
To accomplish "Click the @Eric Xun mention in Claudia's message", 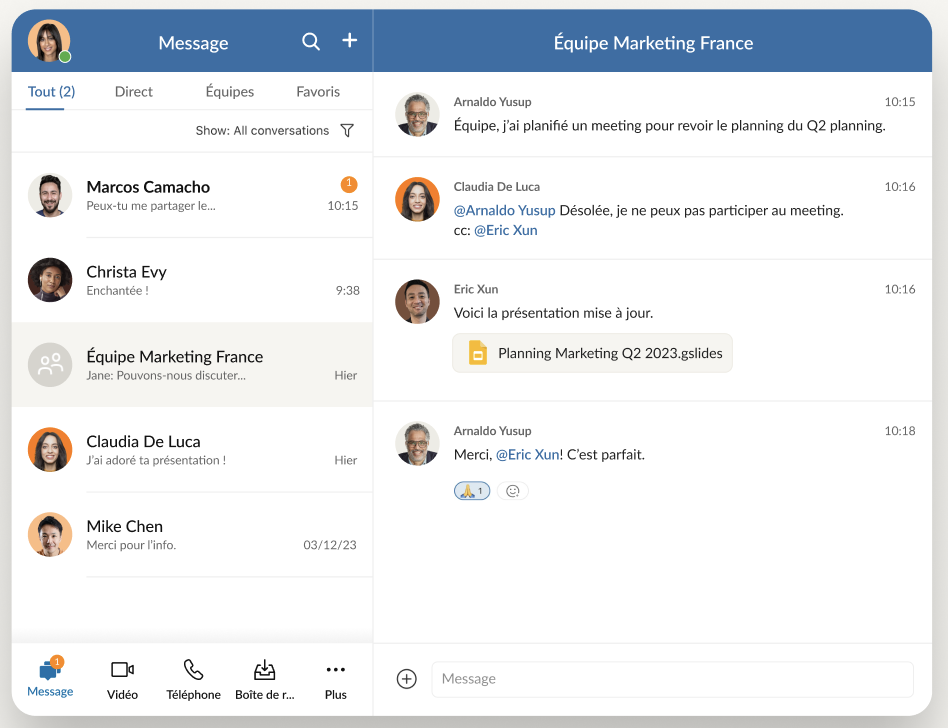I will coord(505,230).
